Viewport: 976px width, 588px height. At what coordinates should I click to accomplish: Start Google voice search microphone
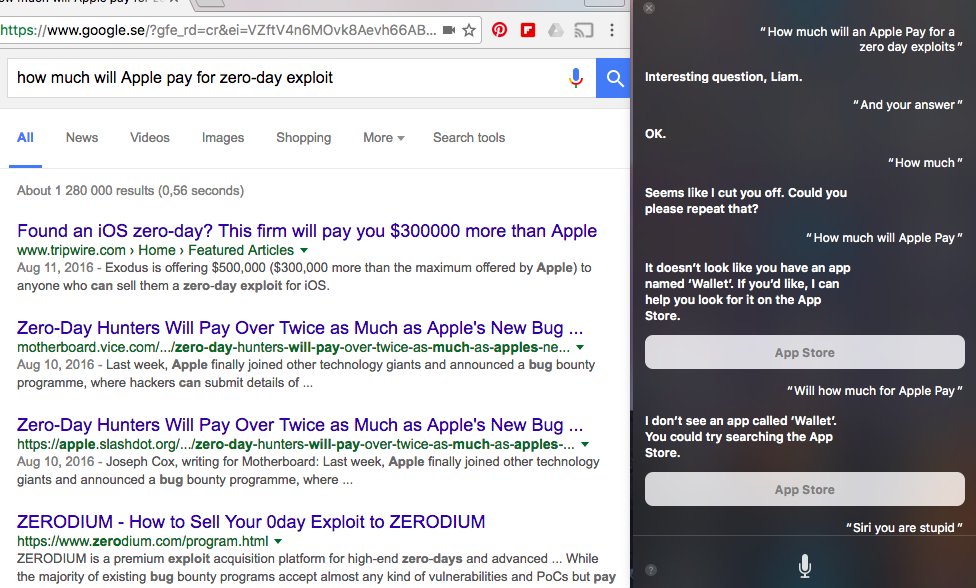coord(576,78)
